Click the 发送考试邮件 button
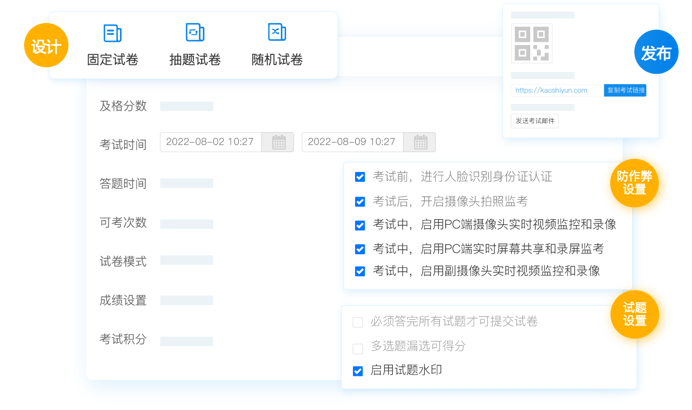The height and width of the screenshot is (410, 692). pyautogui.click(x=535, y=121)
